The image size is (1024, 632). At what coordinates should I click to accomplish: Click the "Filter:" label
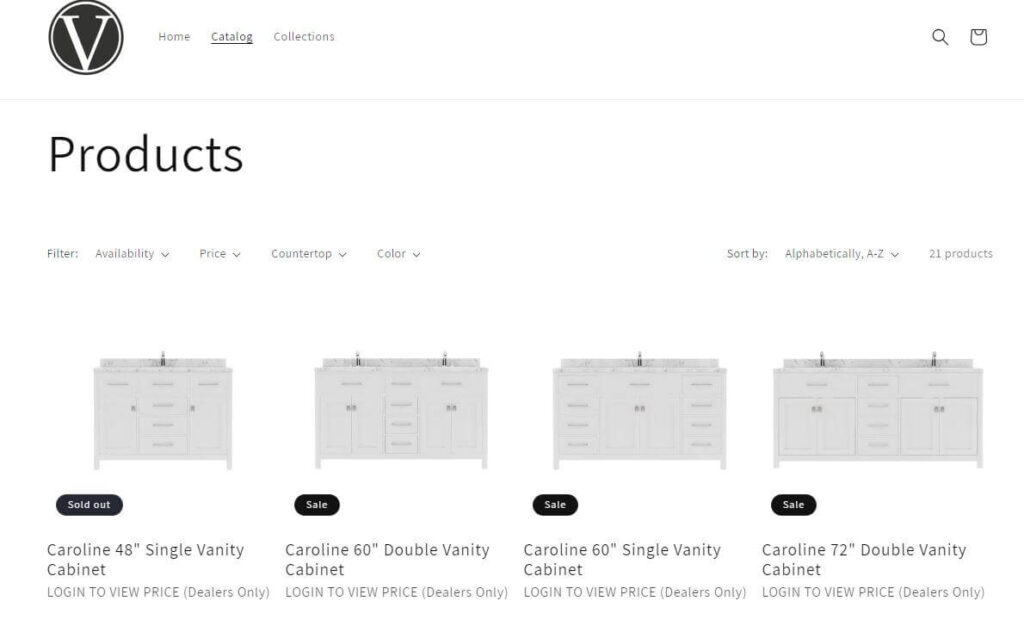[x=63, y=253]
